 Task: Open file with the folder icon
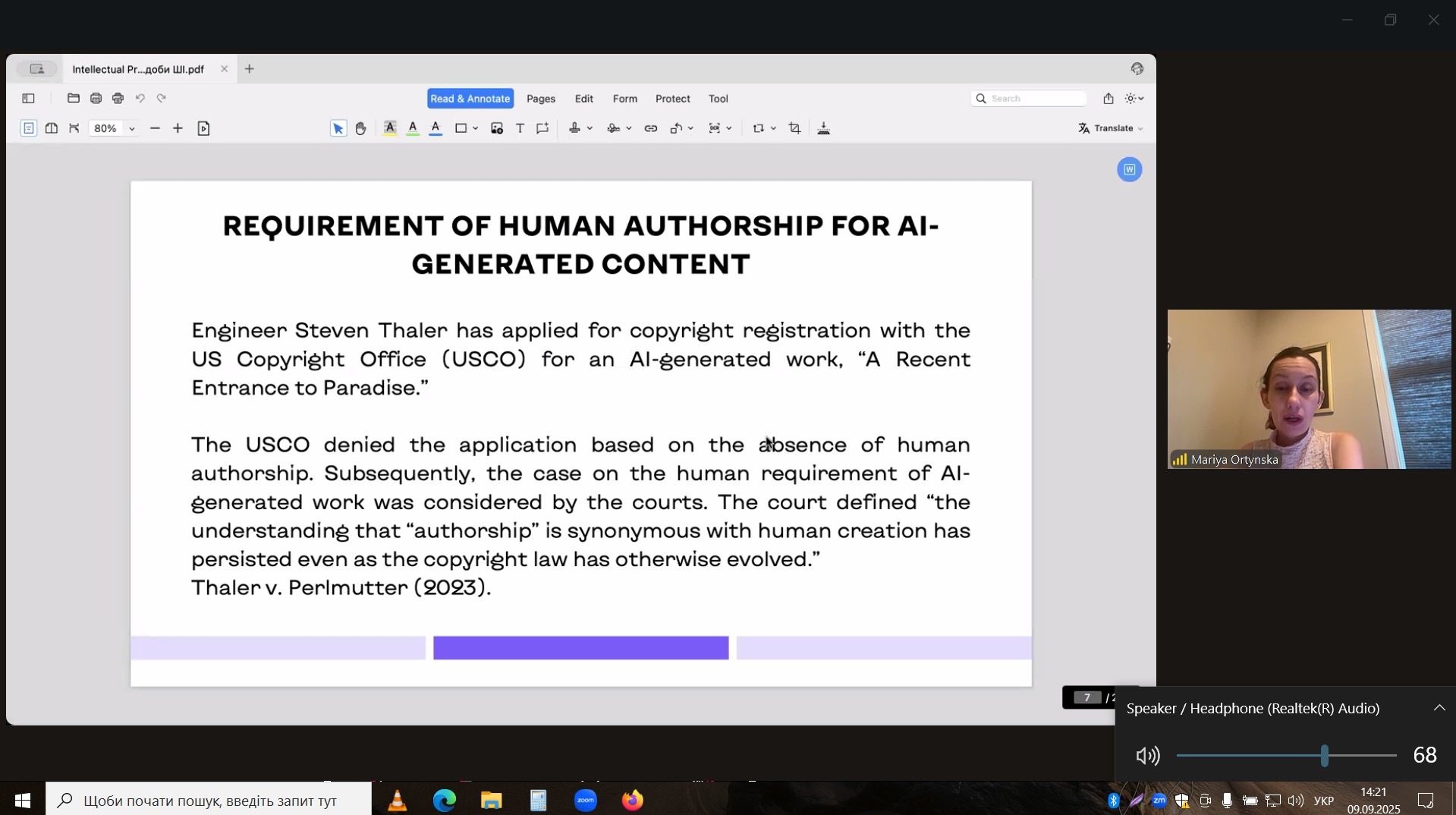[x=74, y=98]
